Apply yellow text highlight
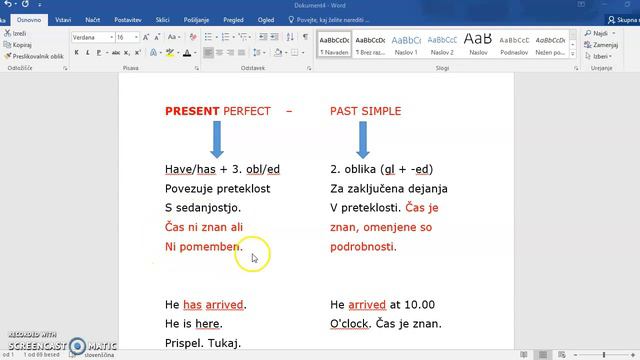Screen dimensions: 640x360 point(170,53)
